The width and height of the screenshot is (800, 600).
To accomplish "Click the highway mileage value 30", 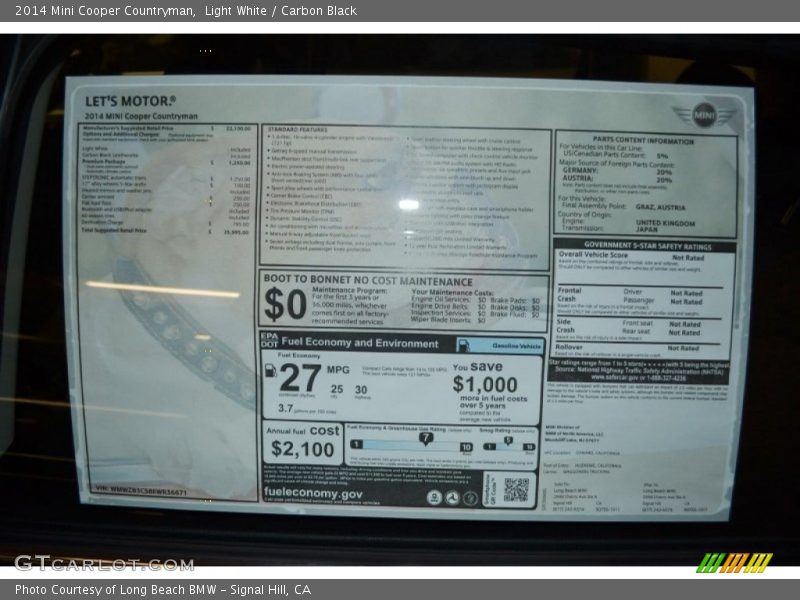I will 361,390.
